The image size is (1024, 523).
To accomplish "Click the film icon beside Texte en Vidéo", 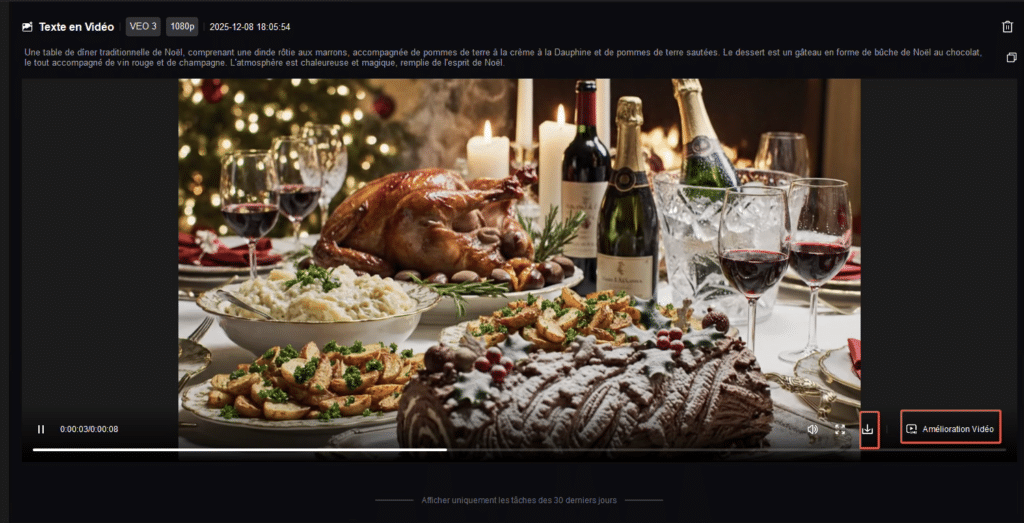I will [27, 27].
